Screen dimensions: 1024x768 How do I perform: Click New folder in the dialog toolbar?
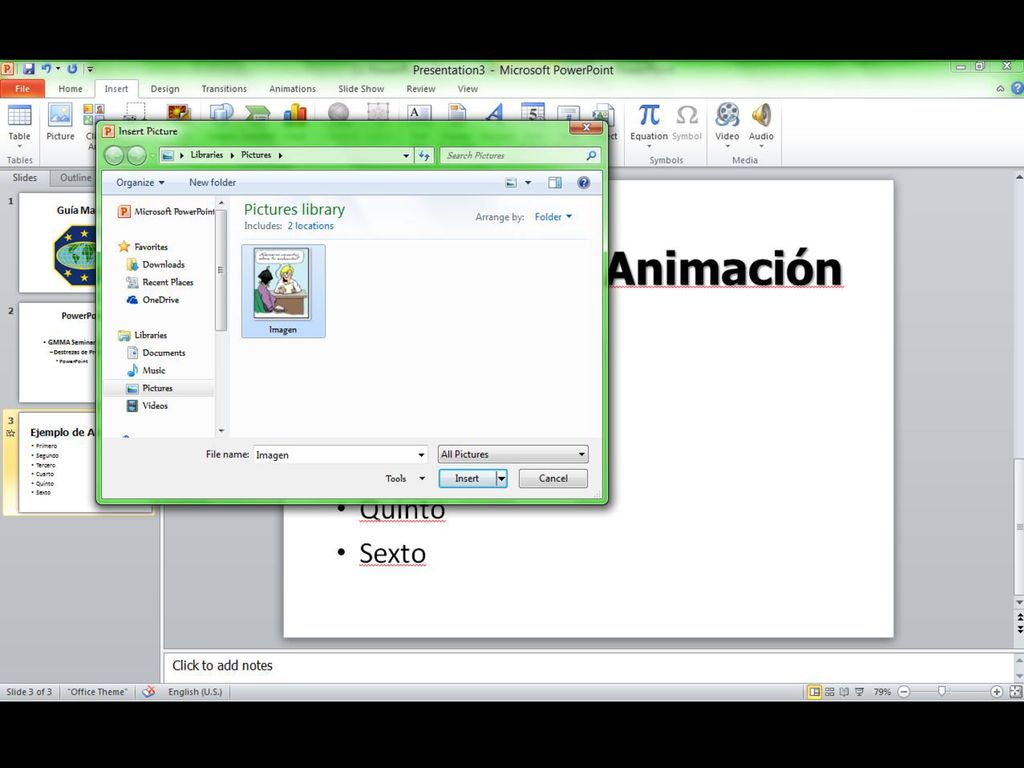[x=212, y=183]
